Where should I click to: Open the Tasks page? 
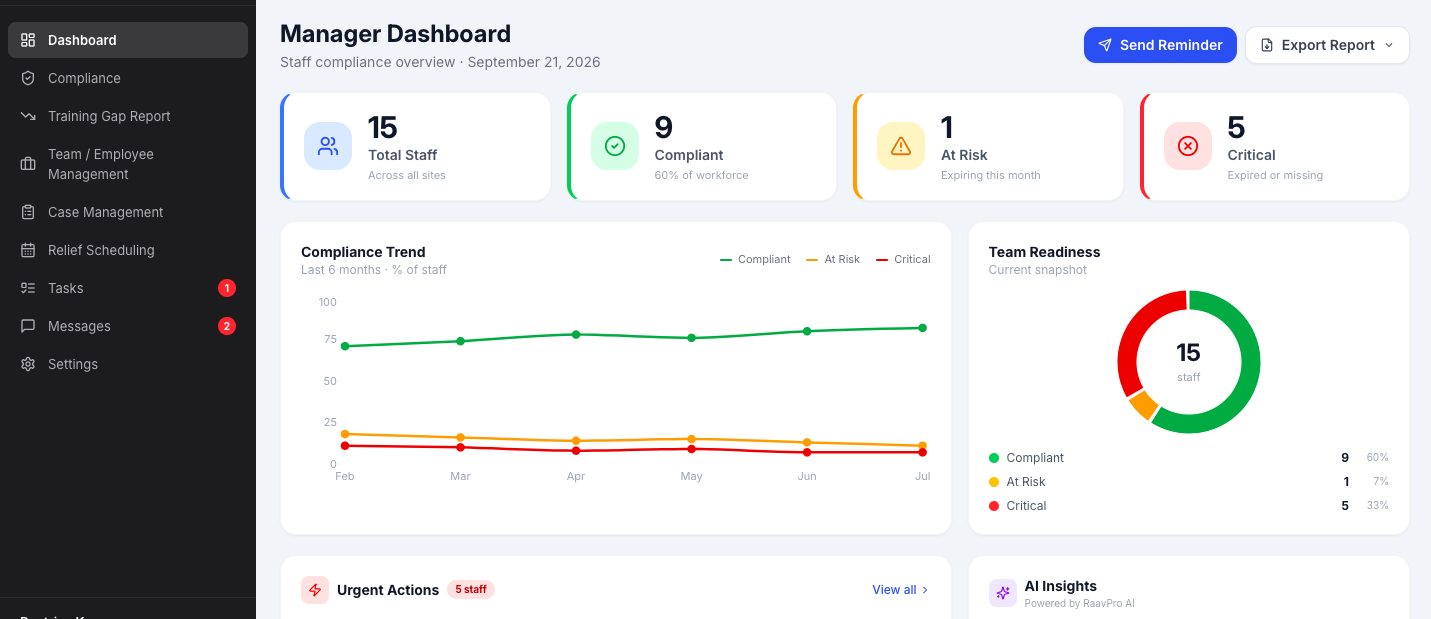[128, 288]
